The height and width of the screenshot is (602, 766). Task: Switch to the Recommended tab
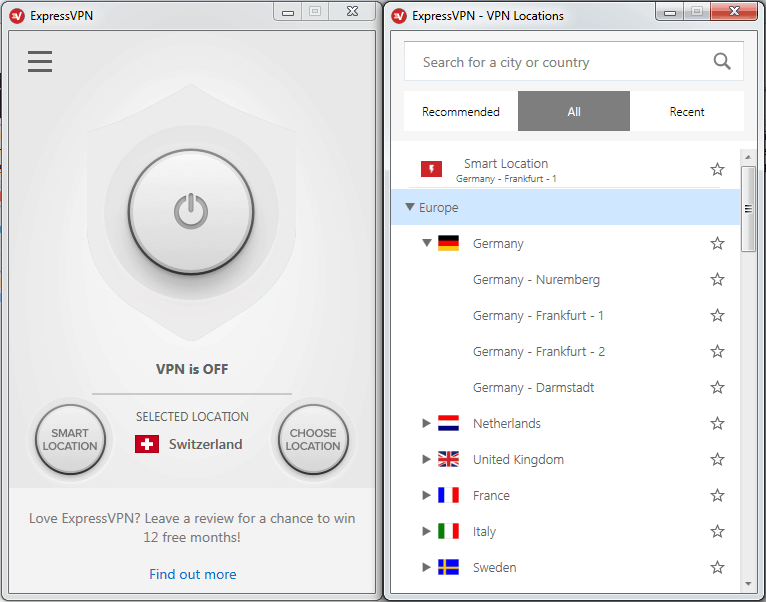461,111
